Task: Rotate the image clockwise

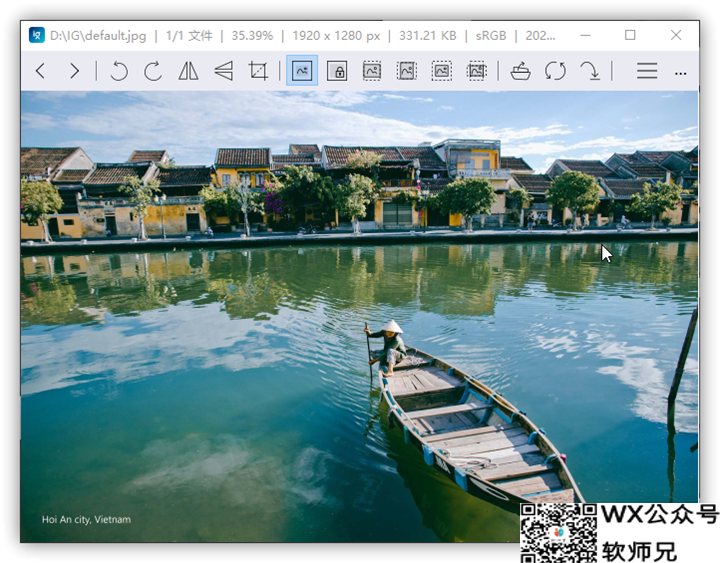Action: [x=153, y=71]
